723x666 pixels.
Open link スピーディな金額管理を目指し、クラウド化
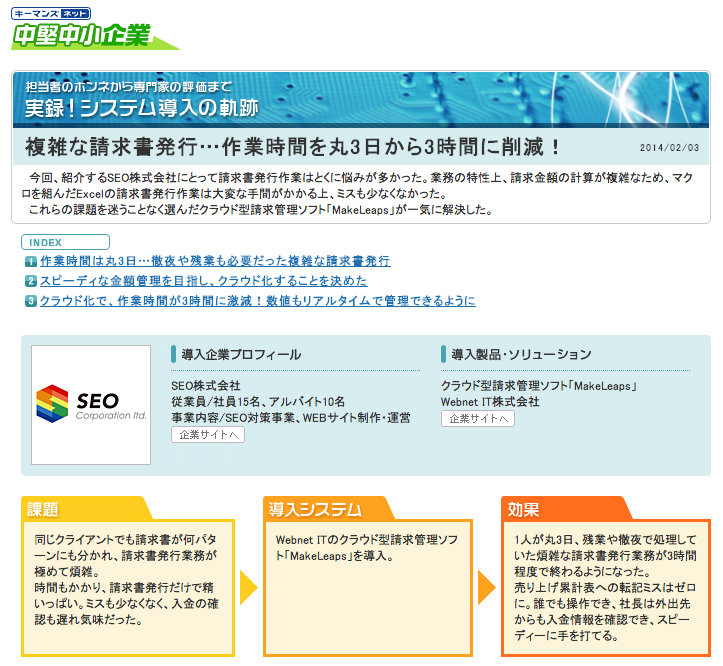(x=204, y=281)
